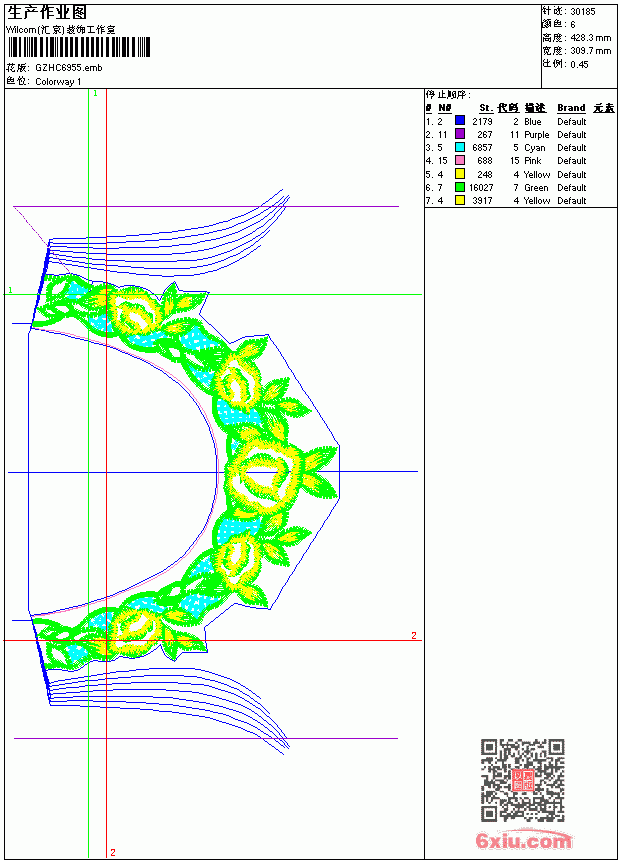Screen dimensions: 620x860
Task: Click the yellow swatch in stop 7
Action: tap(460, 200)
